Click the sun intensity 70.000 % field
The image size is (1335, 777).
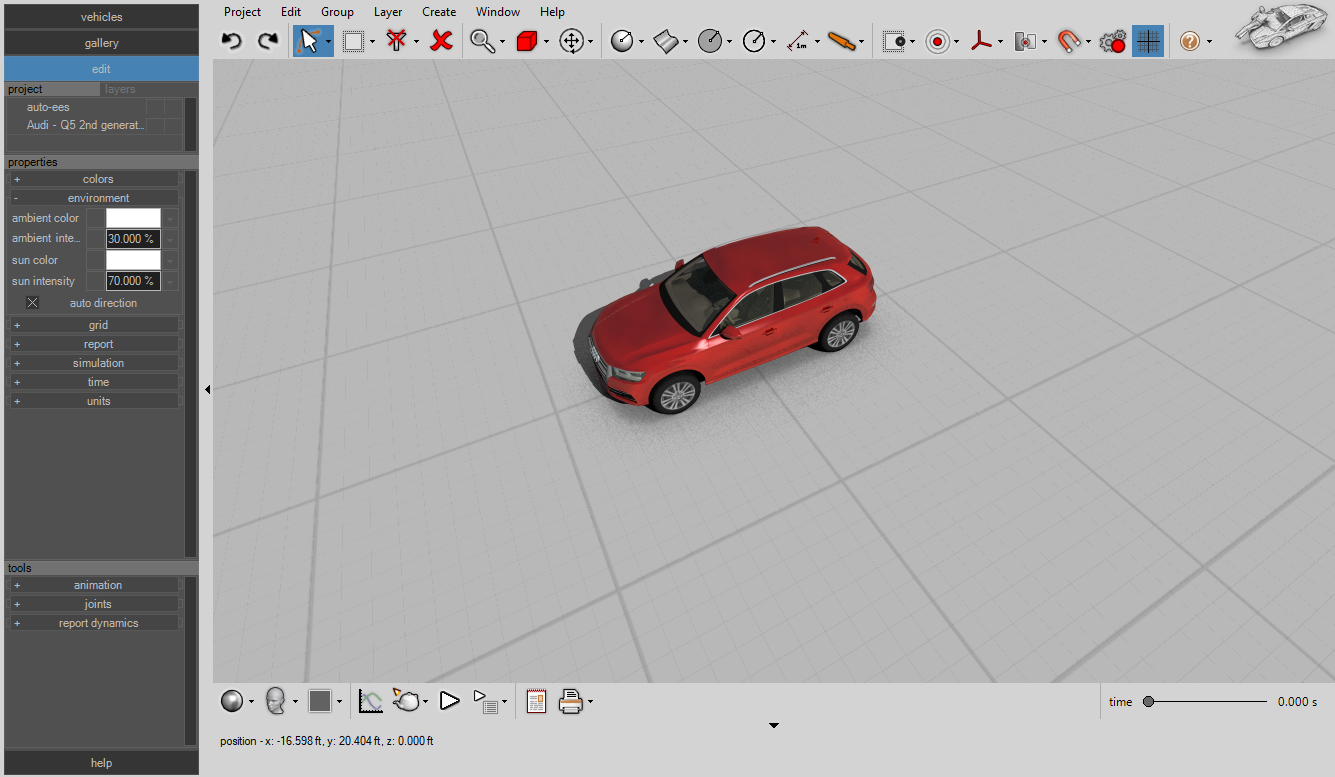[x=133, y=281]
